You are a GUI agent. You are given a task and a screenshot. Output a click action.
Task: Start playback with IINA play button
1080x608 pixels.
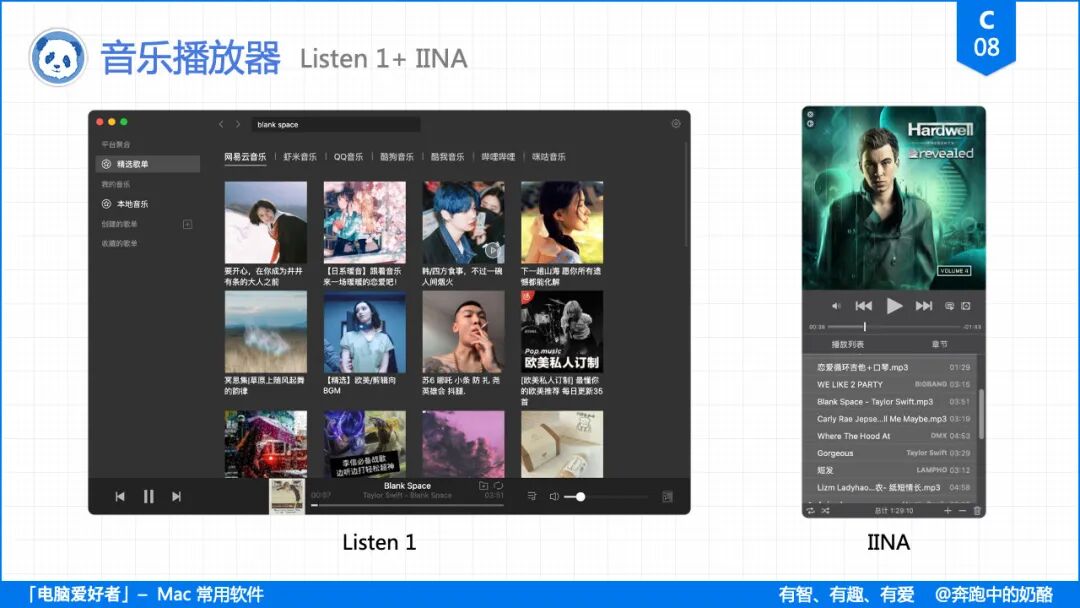click(x=894, y=306)
